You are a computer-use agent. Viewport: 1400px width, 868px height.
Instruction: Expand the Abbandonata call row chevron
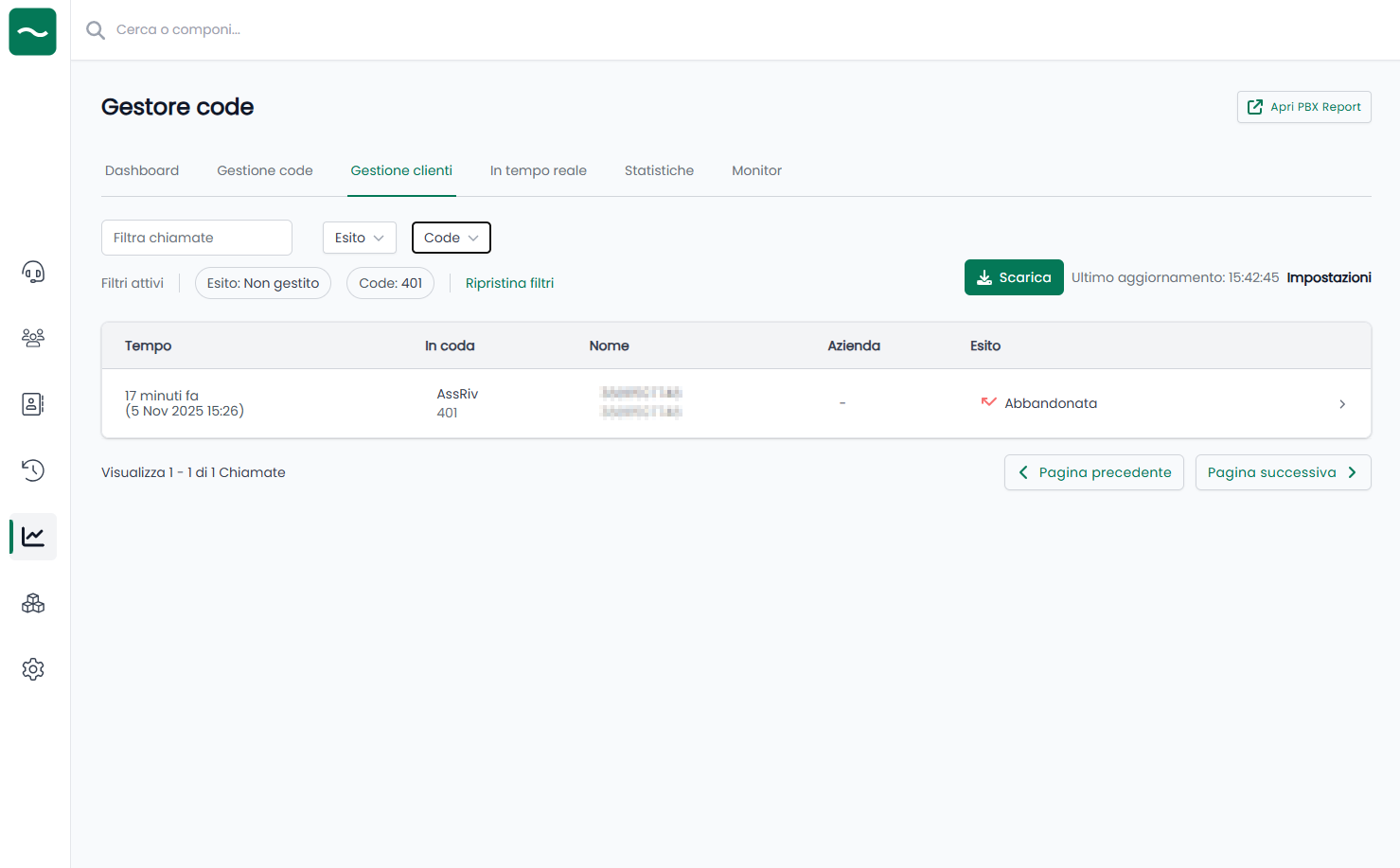click(x=1341, y=404)
